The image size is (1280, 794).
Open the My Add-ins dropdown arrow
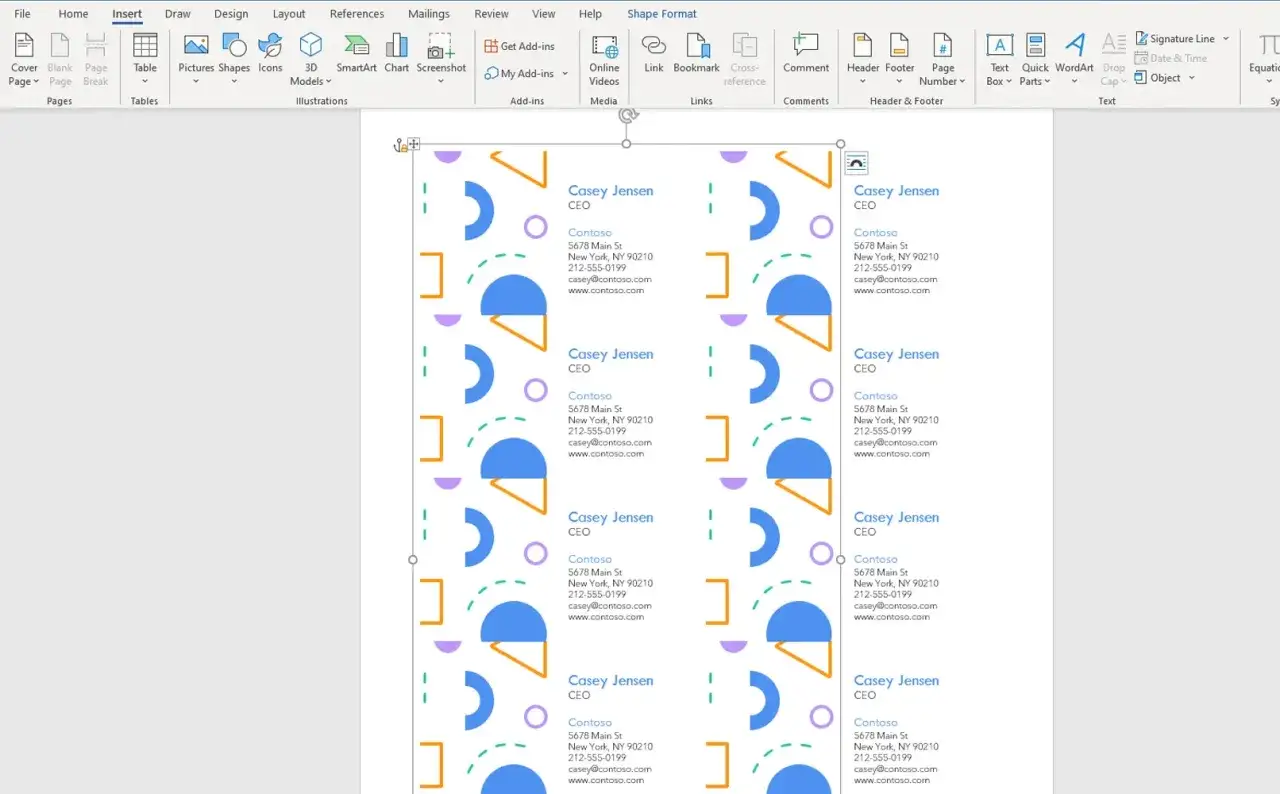coord(565,74)
